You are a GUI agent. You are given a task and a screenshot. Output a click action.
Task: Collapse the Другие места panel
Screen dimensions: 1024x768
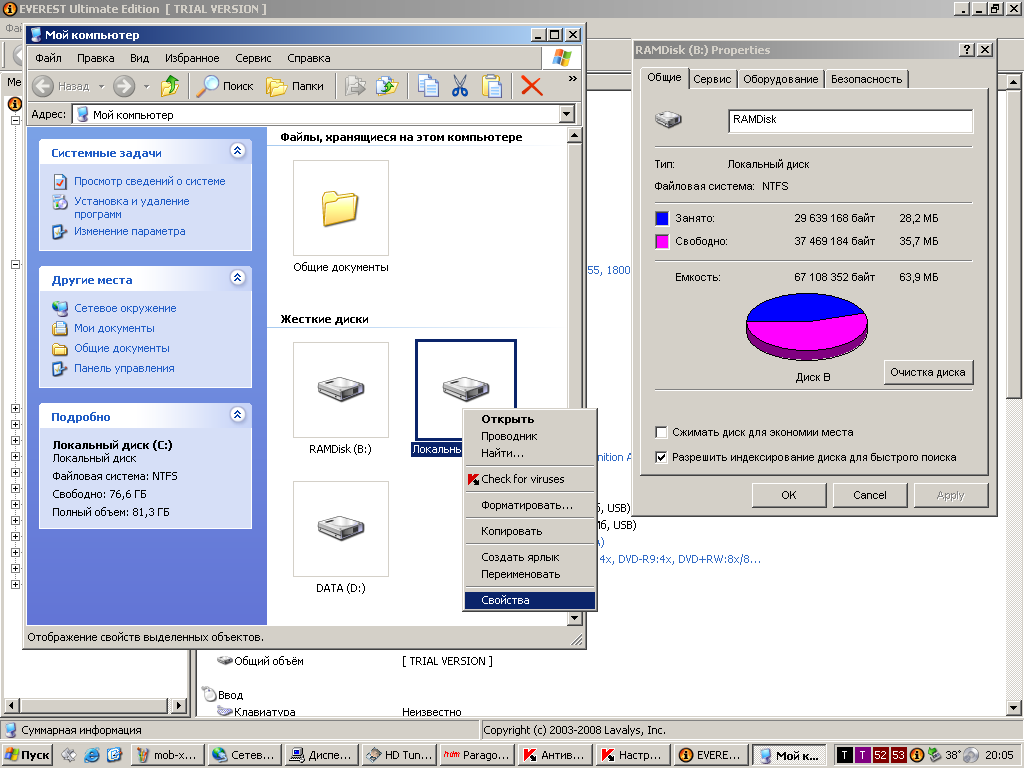(x=237, y=278)
